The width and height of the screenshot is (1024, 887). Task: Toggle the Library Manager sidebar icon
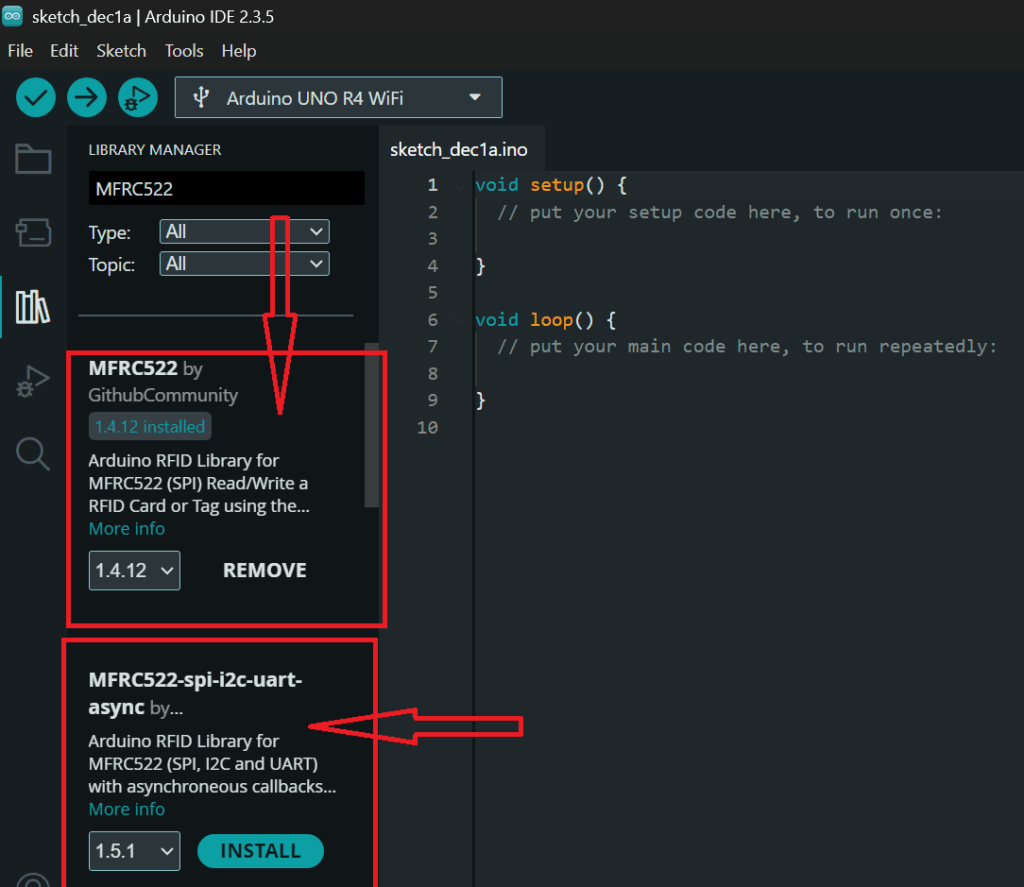(33, 307)
